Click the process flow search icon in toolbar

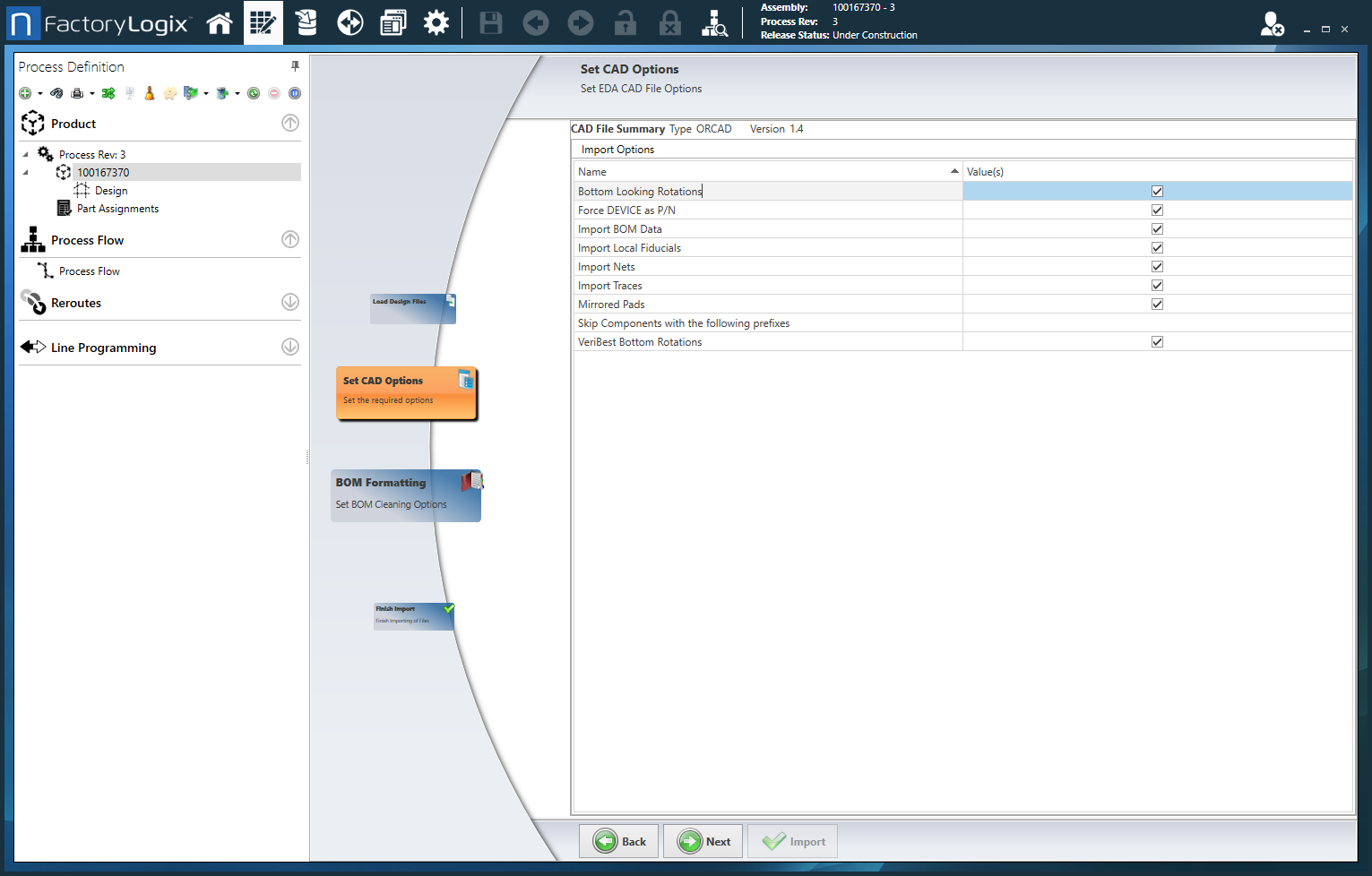714,23
